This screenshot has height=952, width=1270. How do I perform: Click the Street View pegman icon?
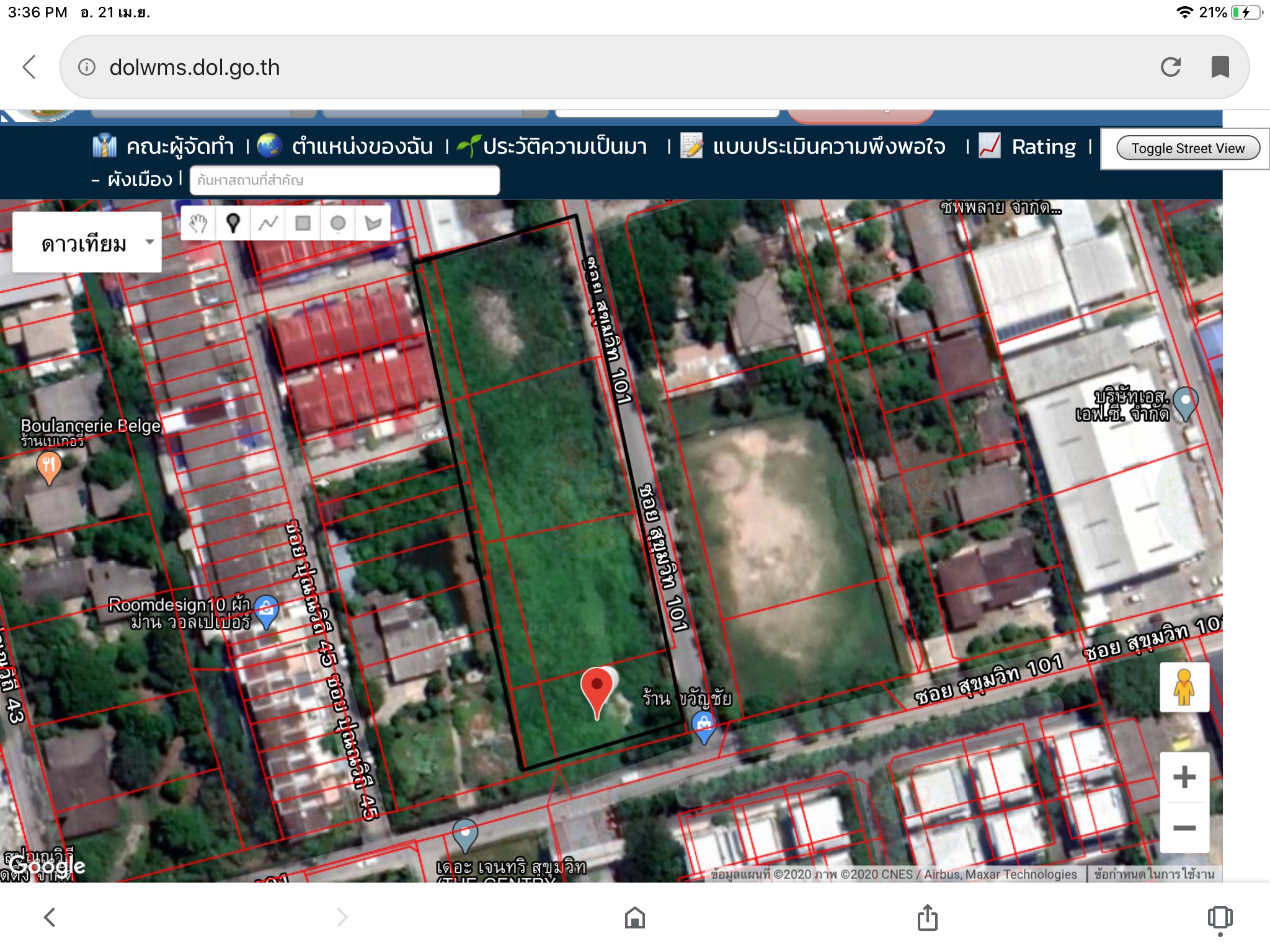pos(1184,687)
